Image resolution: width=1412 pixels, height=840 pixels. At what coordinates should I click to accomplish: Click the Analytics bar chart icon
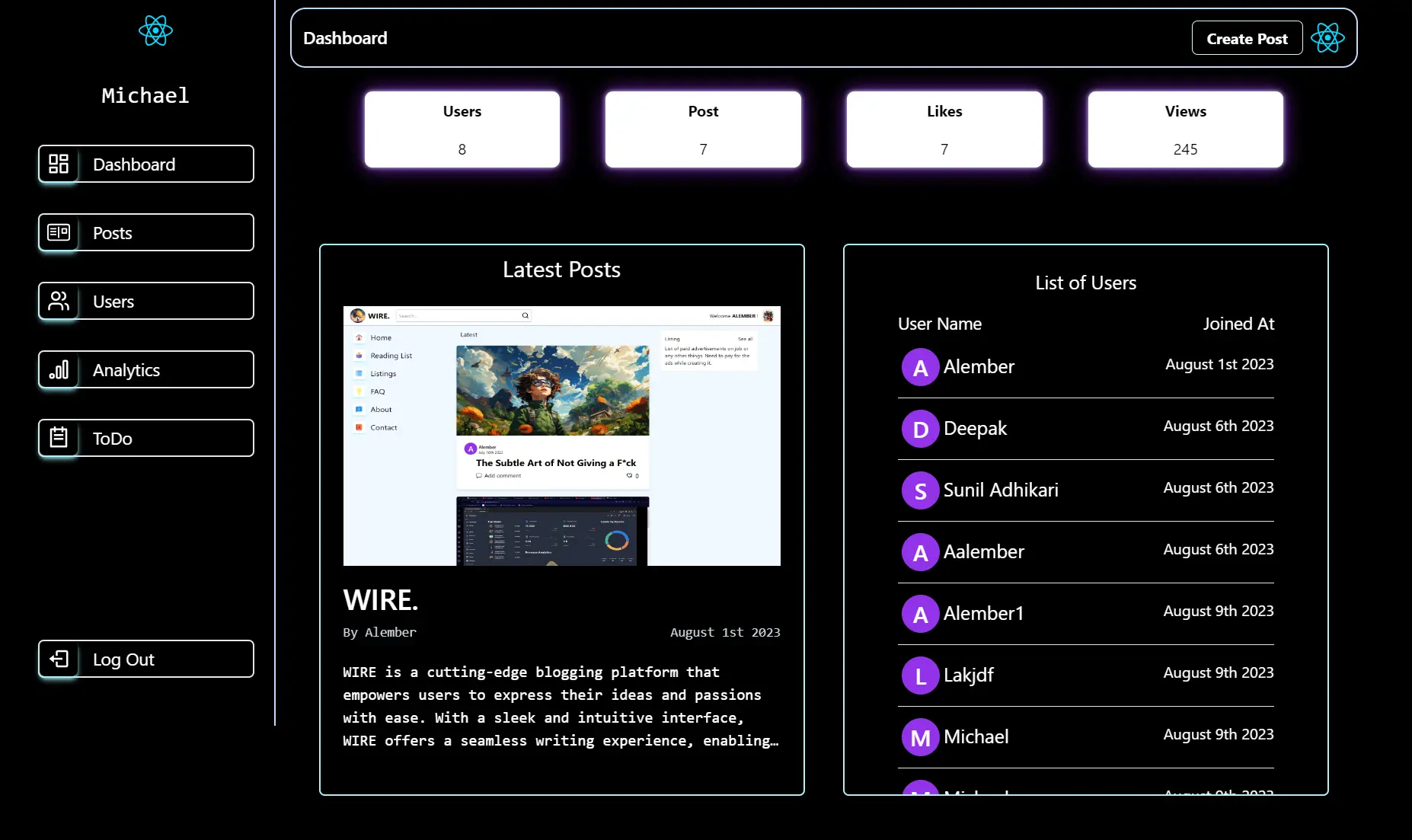click(59, 369)
